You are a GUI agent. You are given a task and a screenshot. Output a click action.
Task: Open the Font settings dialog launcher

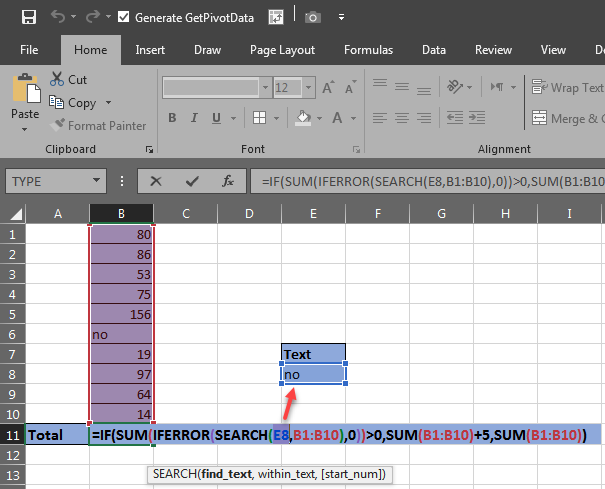(356, 150)
